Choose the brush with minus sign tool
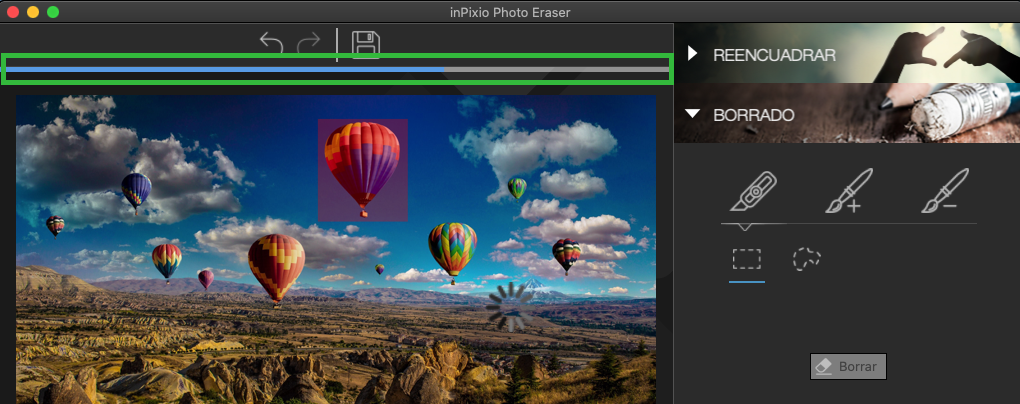 [x=945, y=191]
